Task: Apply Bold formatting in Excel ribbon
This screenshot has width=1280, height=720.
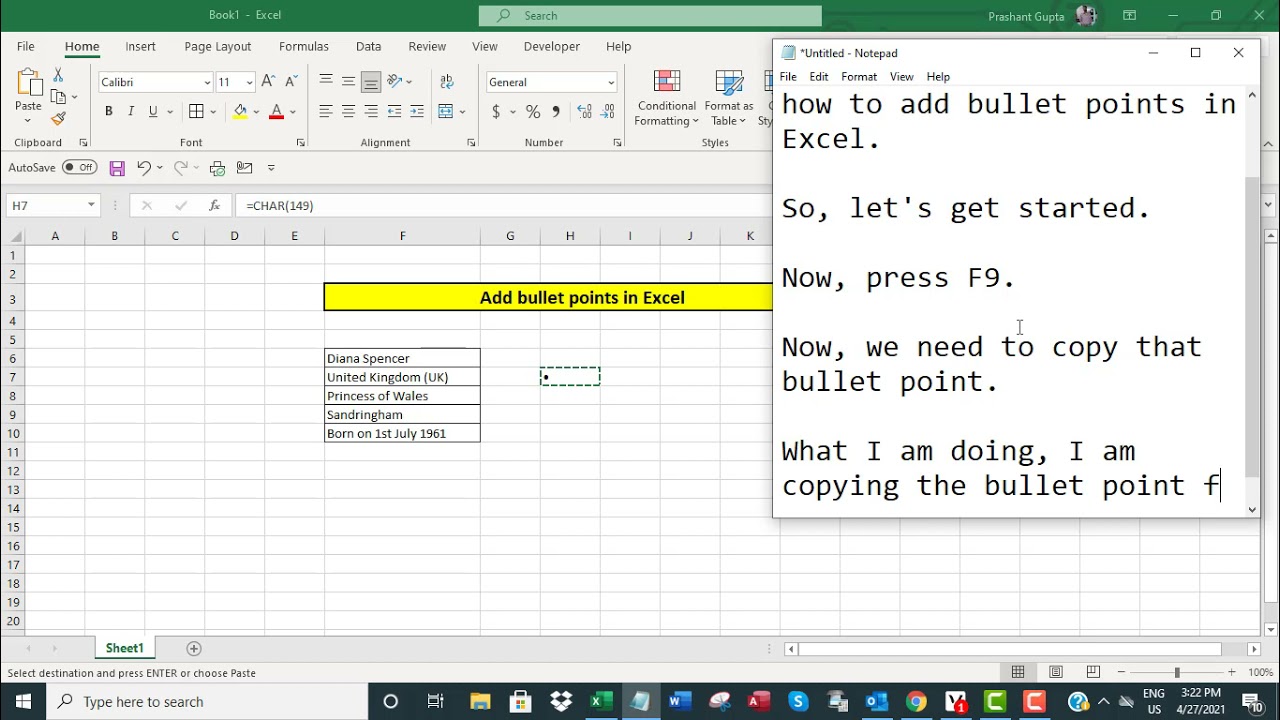Action: [108, 111]
